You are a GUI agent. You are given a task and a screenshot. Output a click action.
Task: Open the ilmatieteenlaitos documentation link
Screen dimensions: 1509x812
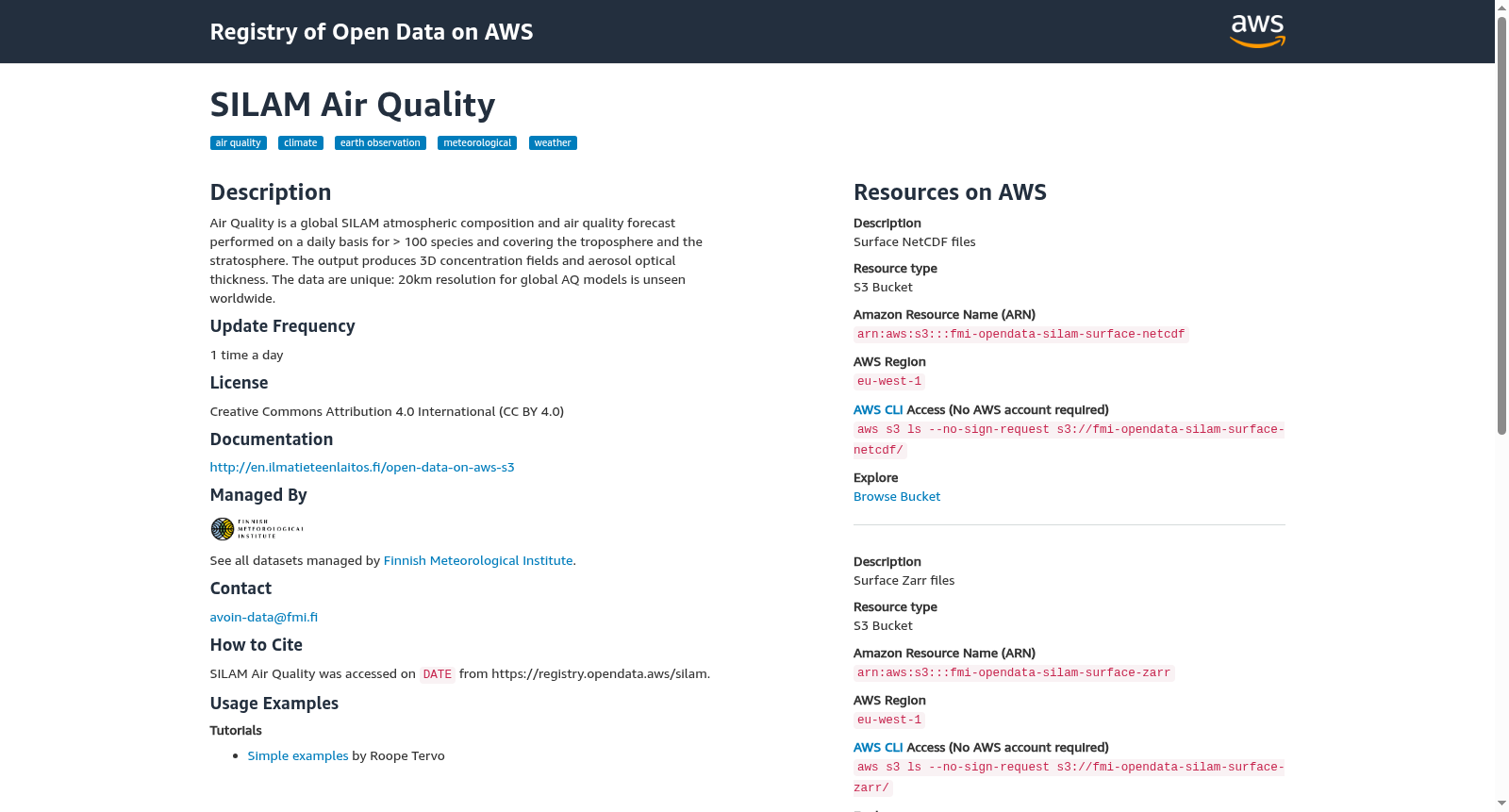coord(362,467)
